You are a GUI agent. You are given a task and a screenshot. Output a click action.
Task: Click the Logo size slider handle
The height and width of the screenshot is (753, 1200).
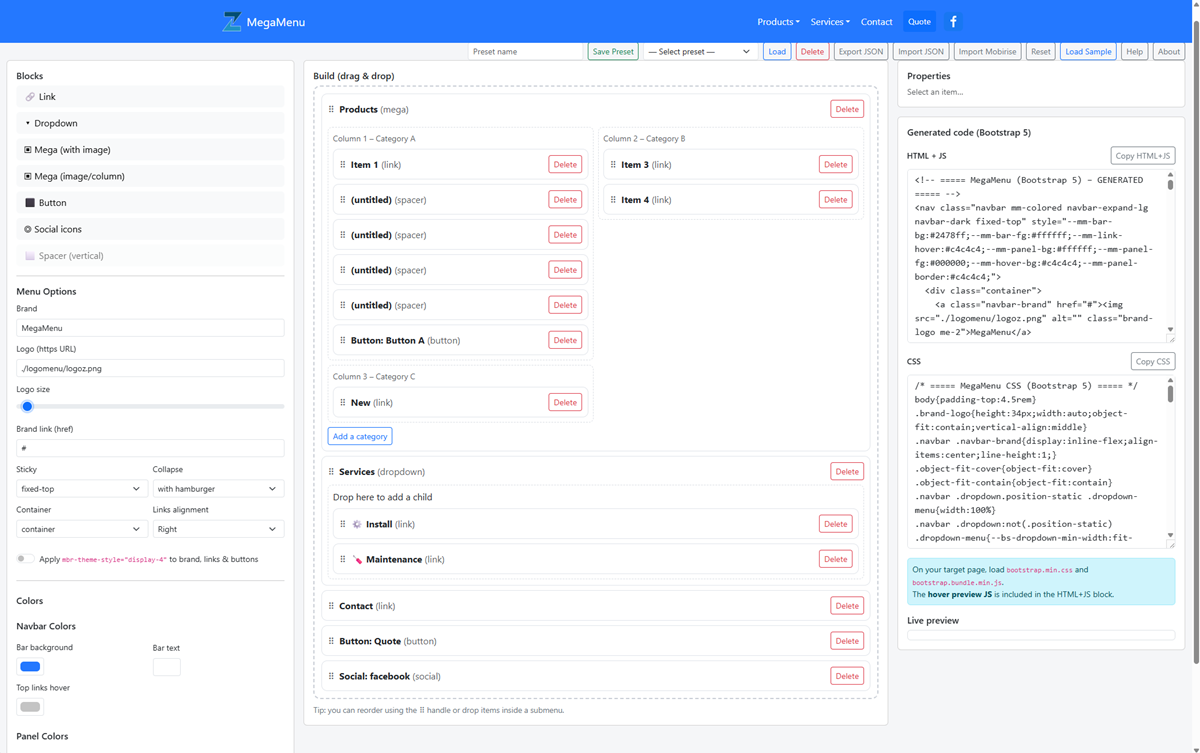click(27, 406)
